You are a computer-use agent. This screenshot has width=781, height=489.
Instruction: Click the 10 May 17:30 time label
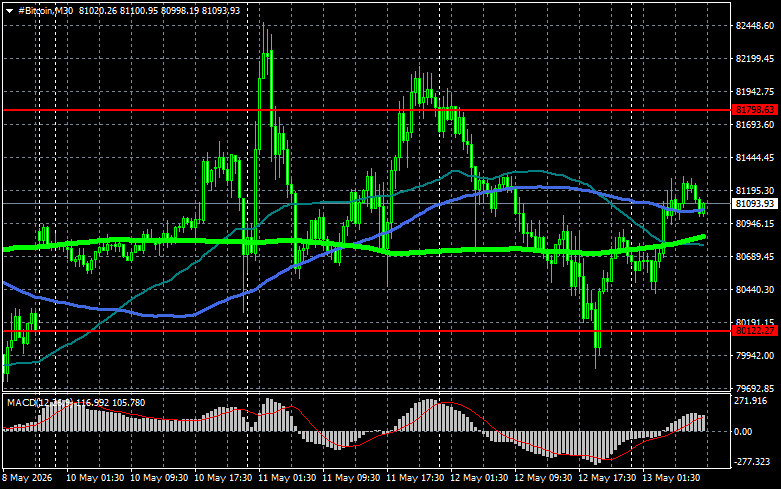pos(223,478)
